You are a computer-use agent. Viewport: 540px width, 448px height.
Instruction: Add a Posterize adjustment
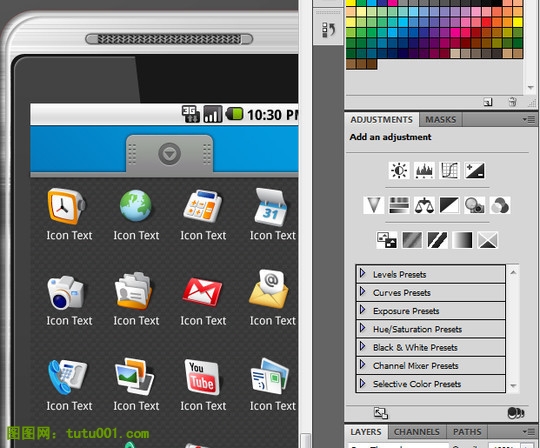(x=412, y=240)
